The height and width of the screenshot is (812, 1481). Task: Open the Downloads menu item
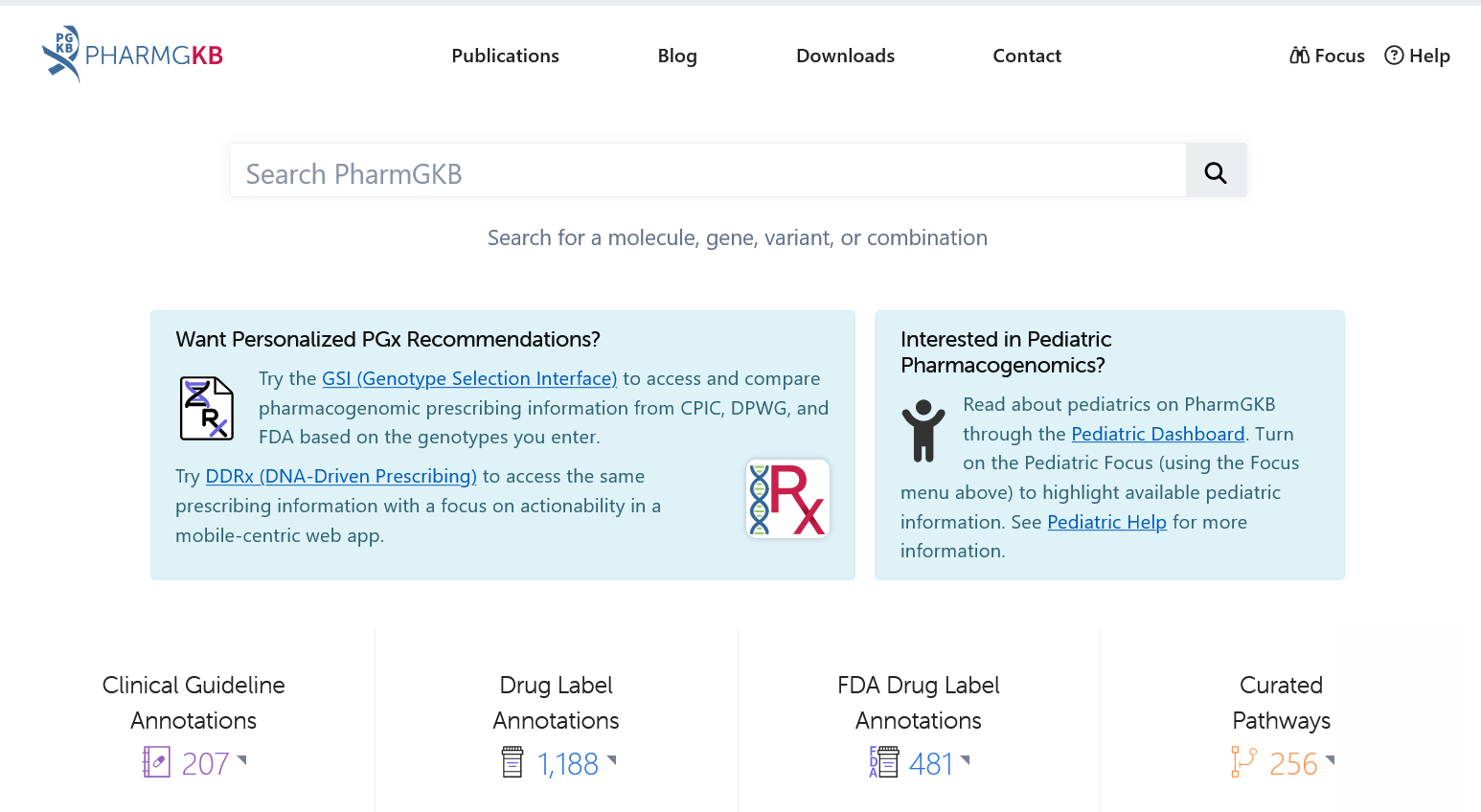click(845, 56)
